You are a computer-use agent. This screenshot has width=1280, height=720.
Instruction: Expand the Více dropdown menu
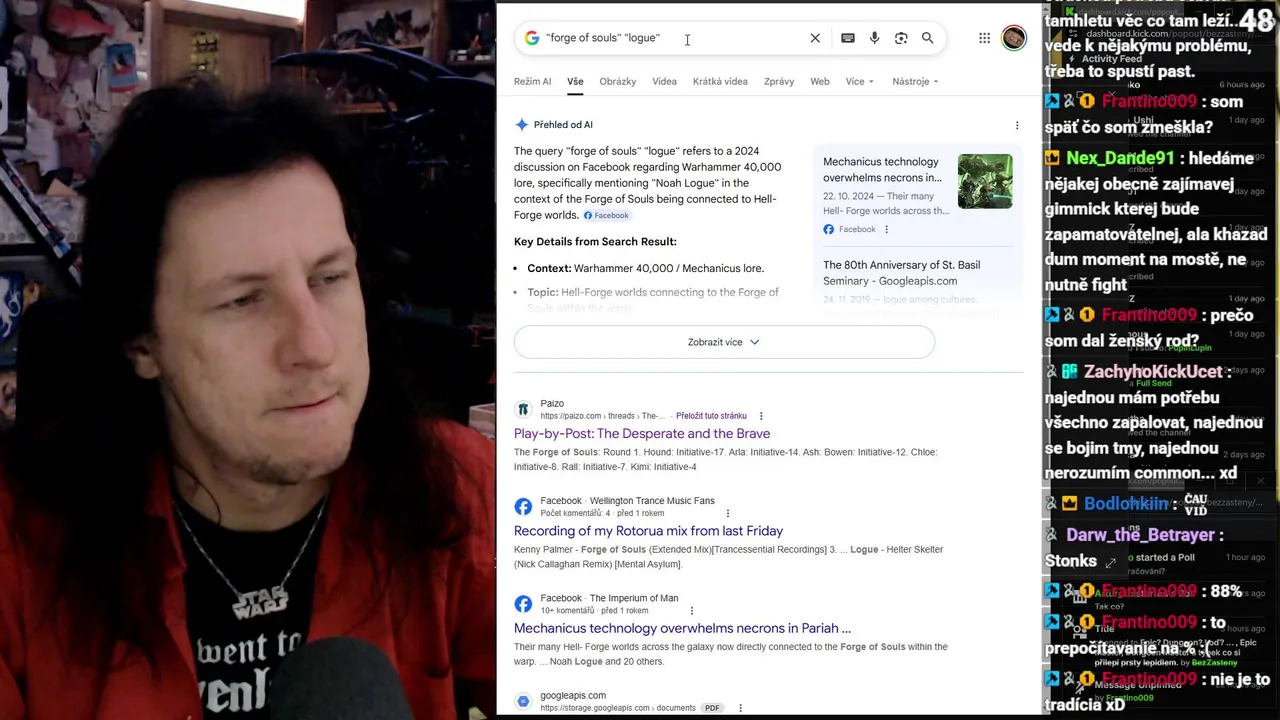coord(859,81)
